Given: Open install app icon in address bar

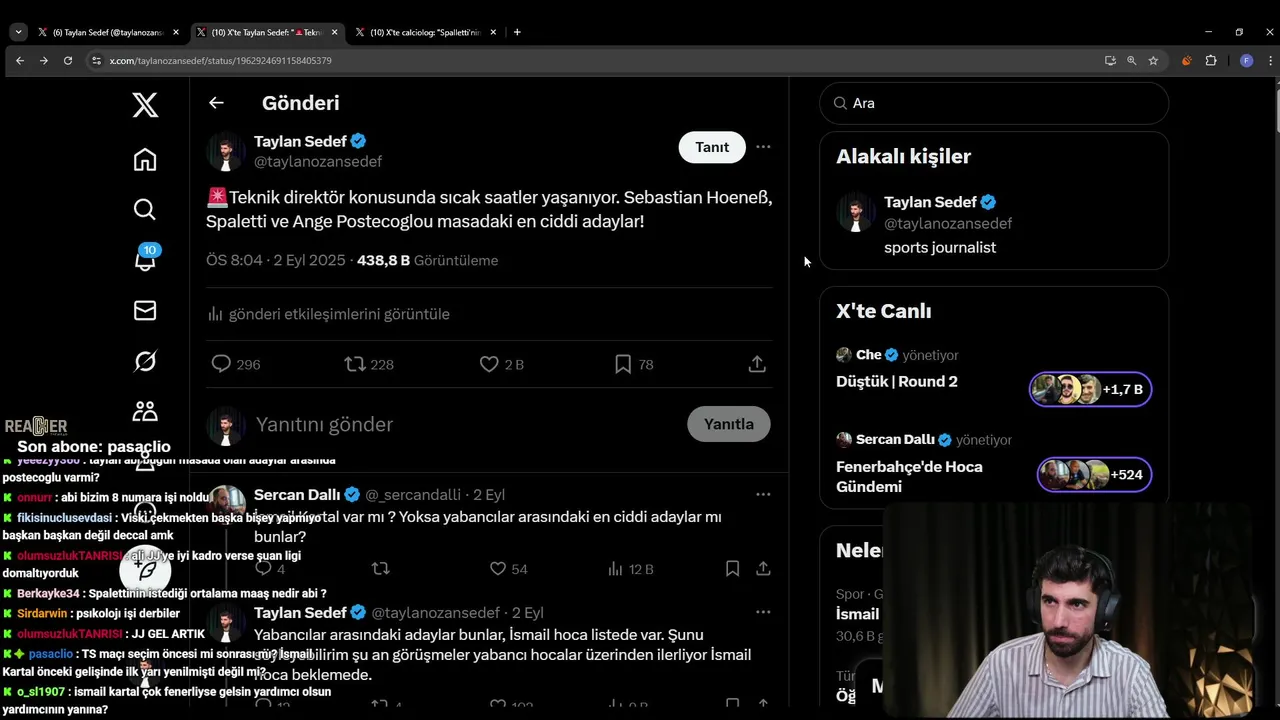Looking at the screenshot, I should click(x=1110, y=60).
